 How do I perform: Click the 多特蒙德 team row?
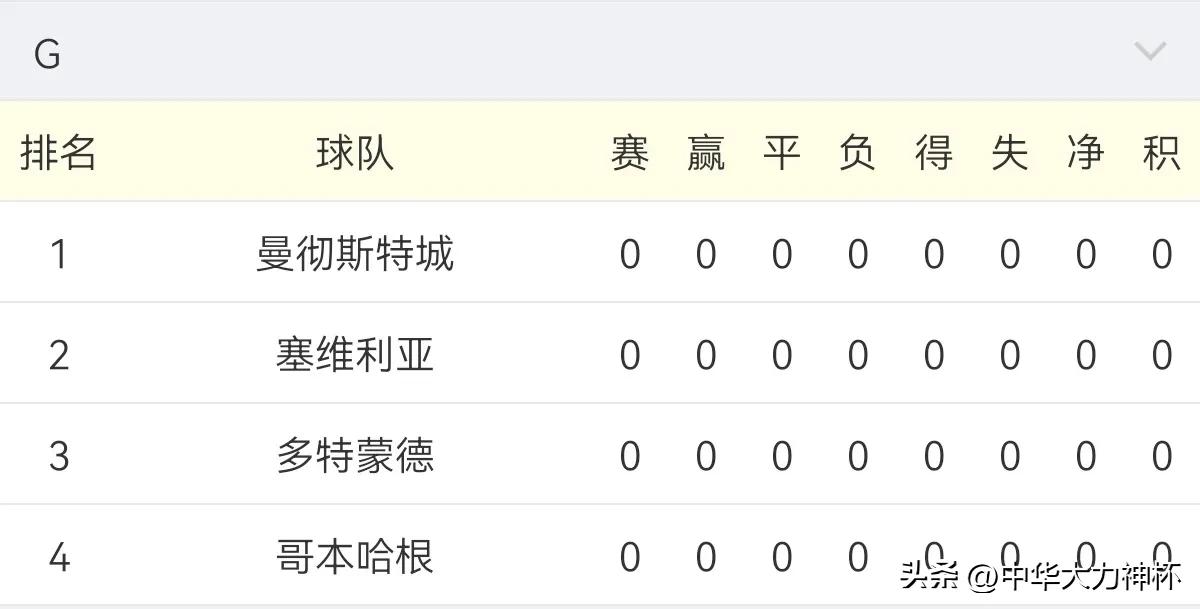tap(354, 453)
